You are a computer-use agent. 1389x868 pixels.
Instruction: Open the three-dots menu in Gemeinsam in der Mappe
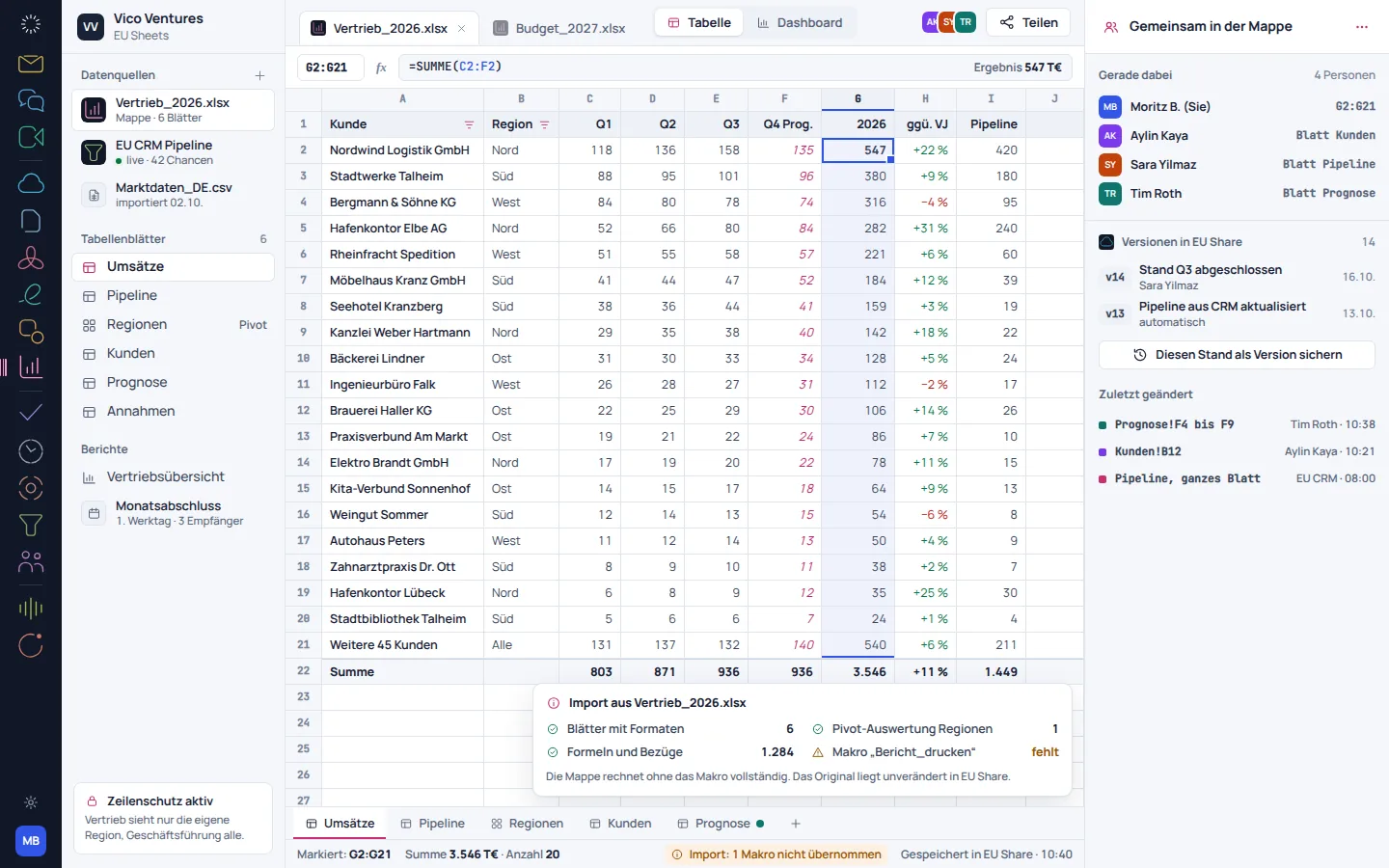pyautogui.click(x=1362, y=27)
